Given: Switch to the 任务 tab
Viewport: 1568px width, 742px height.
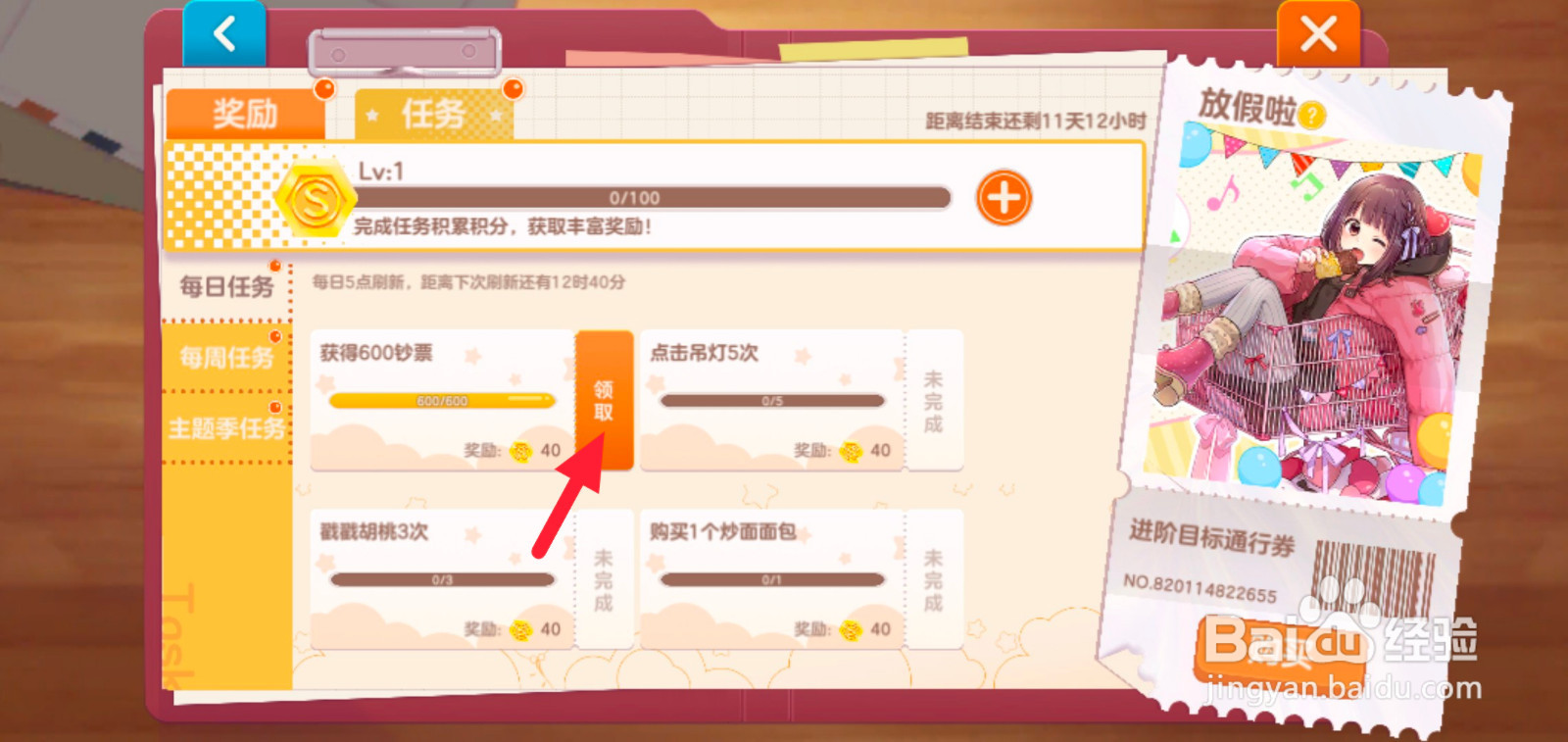Looking at the screenshot, I should (x=433, y=115).
